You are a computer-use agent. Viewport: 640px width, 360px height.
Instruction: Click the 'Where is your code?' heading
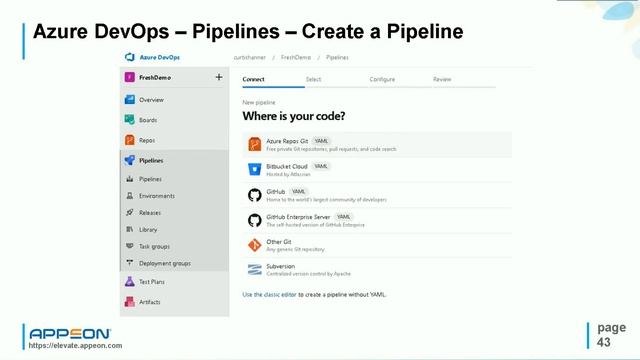[x=294, y=116]
